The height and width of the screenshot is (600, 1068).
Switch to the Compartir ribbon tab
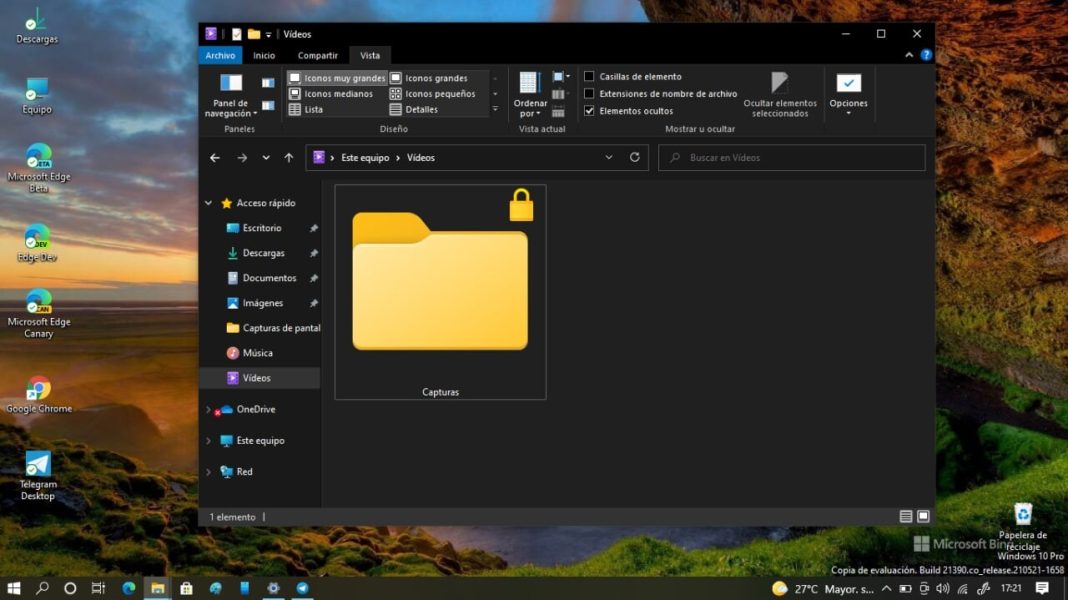point(317,56)
